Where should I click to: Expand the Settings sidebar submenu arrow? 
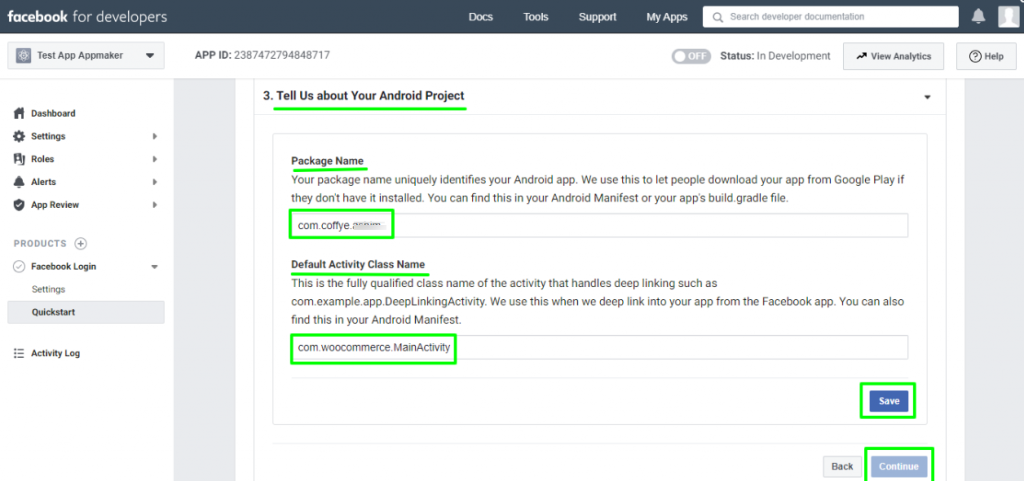(x=155, y=136)
